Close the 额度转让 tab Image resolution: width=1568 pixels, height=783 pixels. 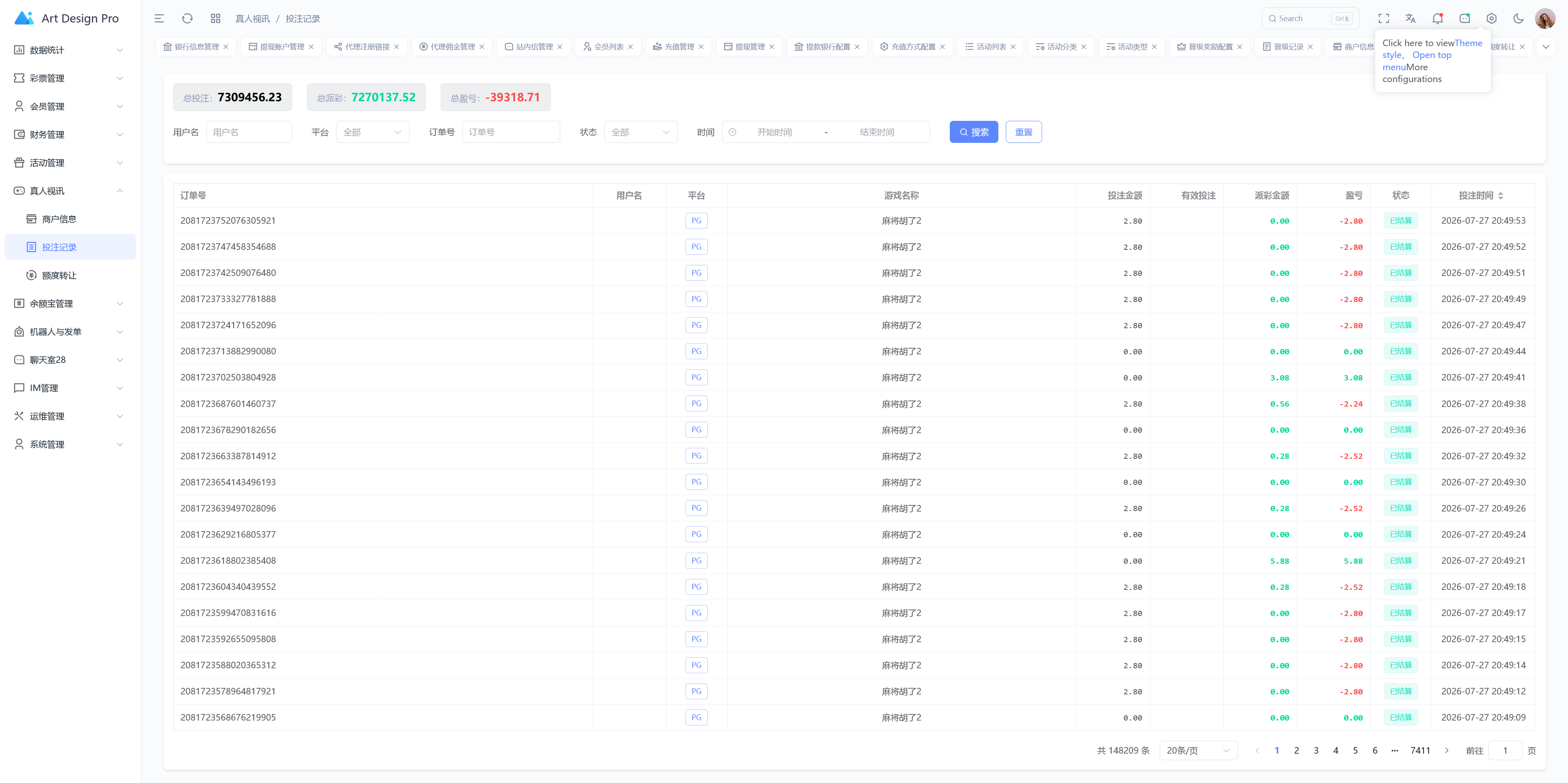[x=1522, y=47]
